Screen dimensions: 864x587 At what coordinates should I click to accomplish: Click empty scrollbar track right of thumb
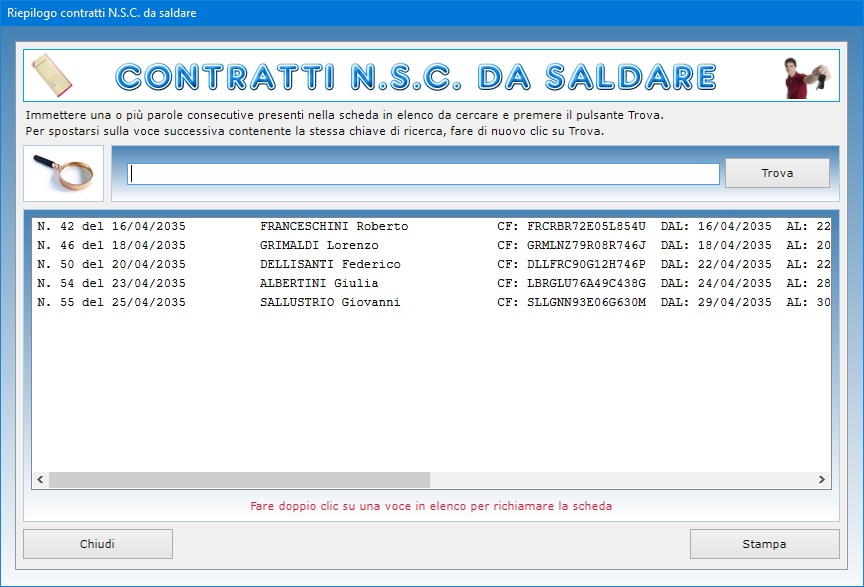click(x=620, y=480)
